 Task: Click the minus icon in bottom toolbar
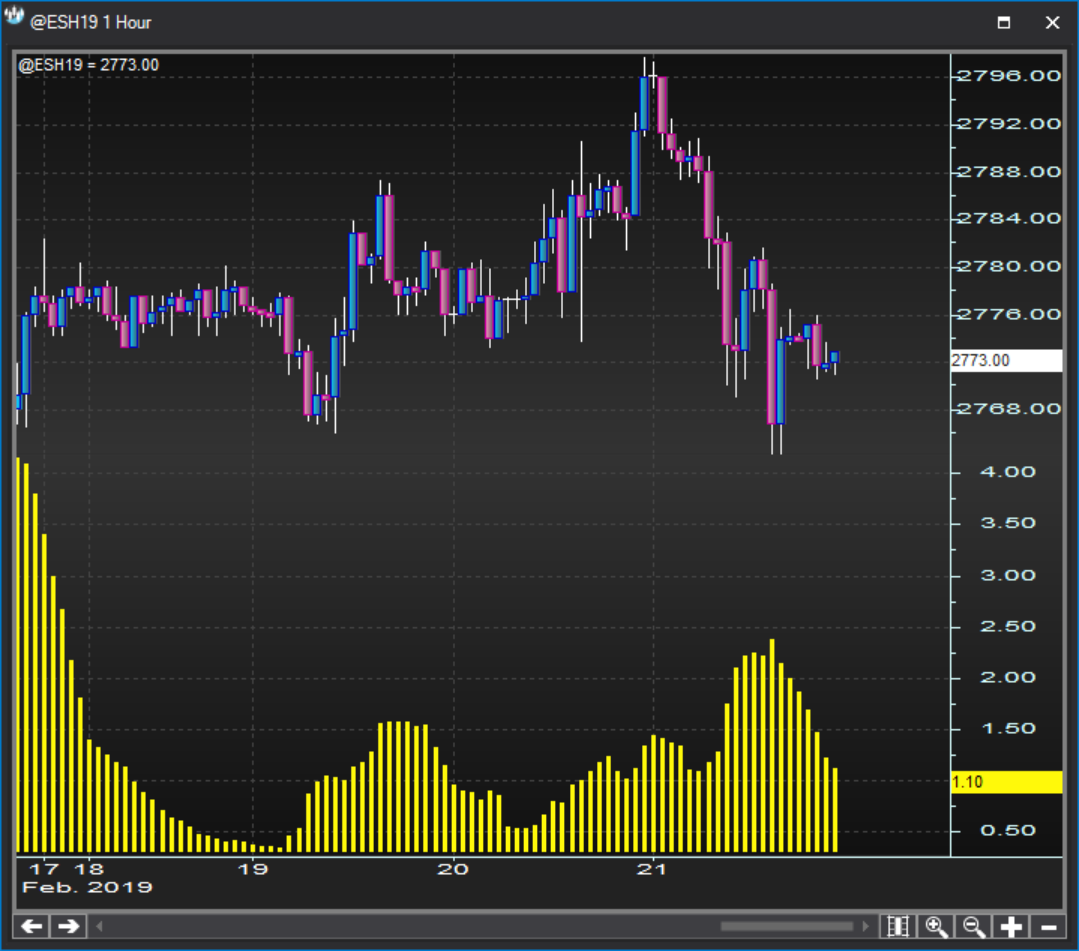(1048, 926)
